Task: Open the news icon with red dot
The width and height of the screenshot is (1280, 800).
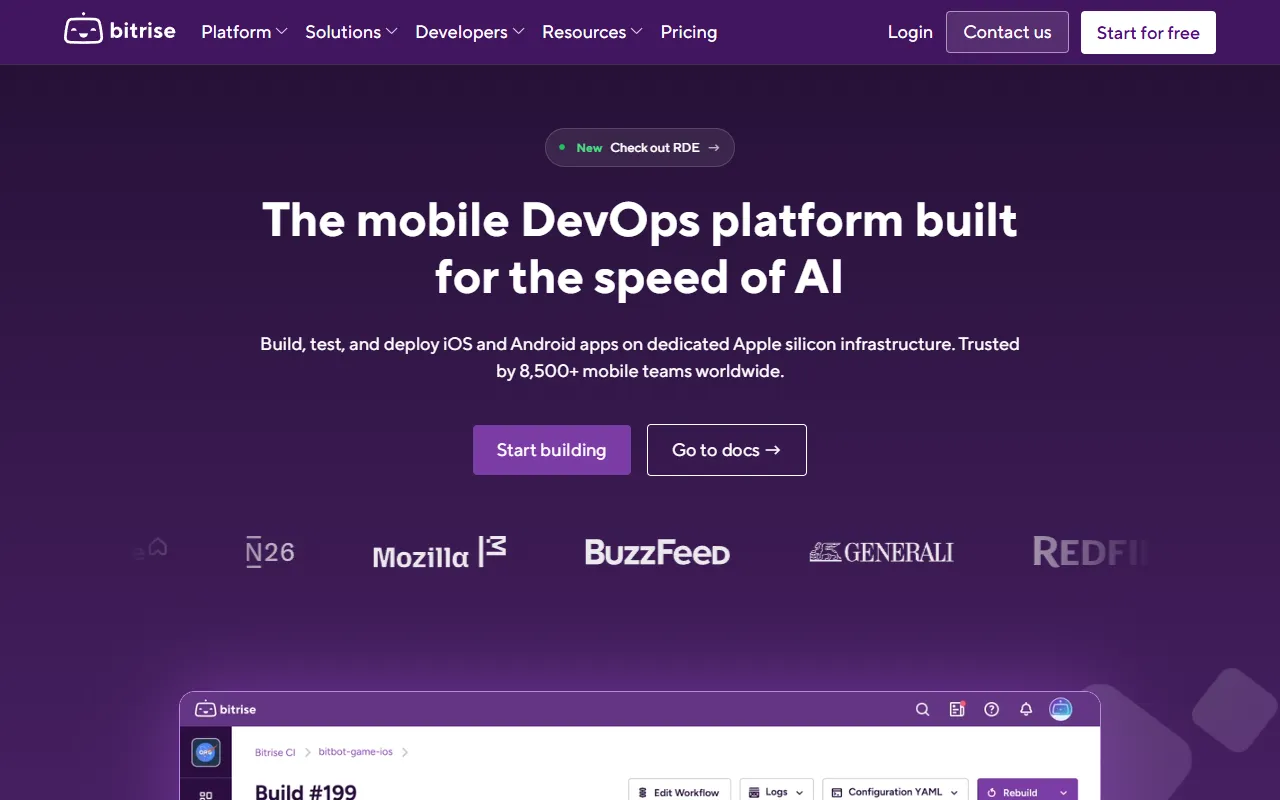Action: [957, 709]
